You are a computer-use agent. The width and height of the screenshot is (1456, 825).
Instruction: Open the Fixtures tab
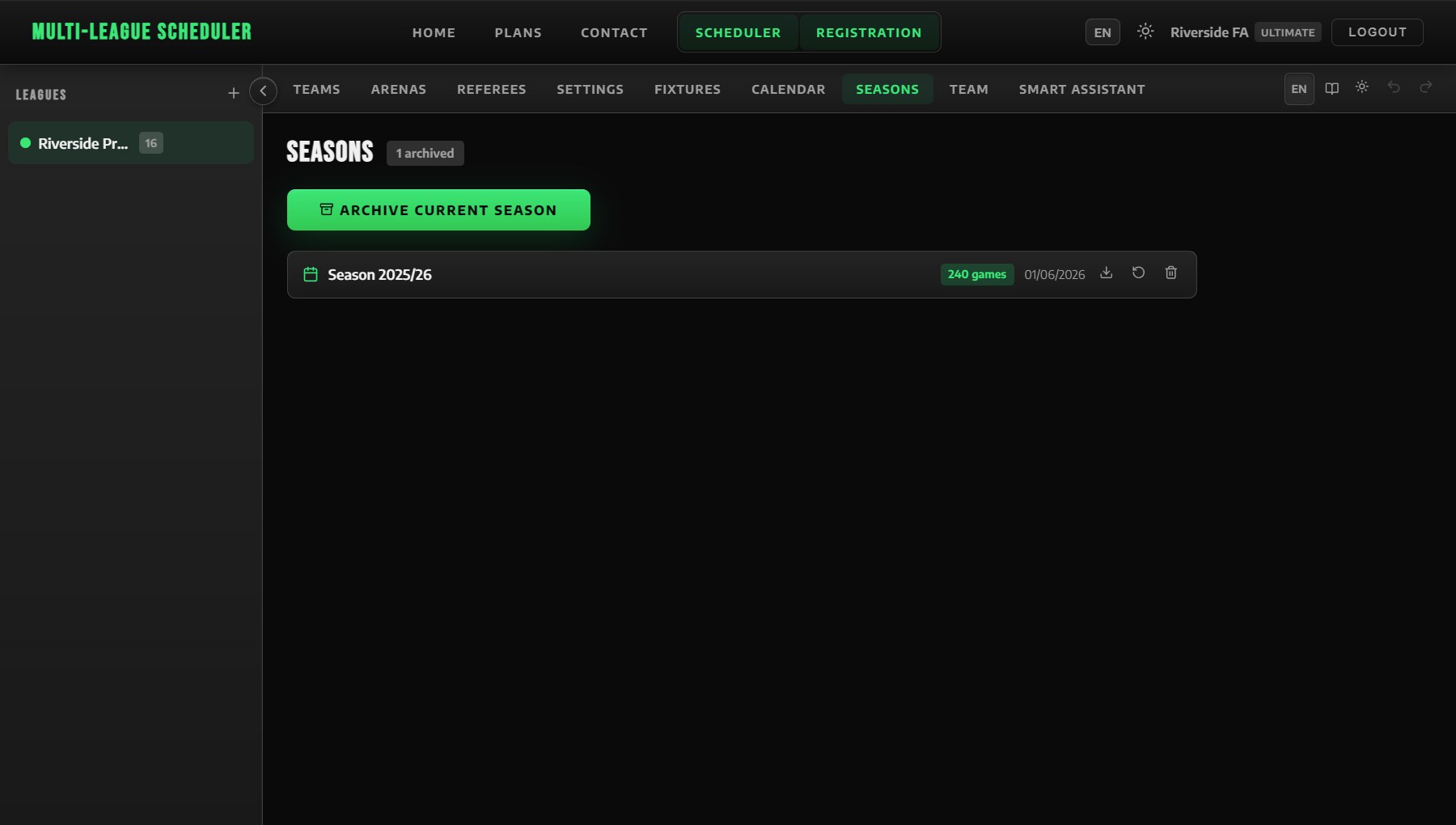tap(688, 89)
